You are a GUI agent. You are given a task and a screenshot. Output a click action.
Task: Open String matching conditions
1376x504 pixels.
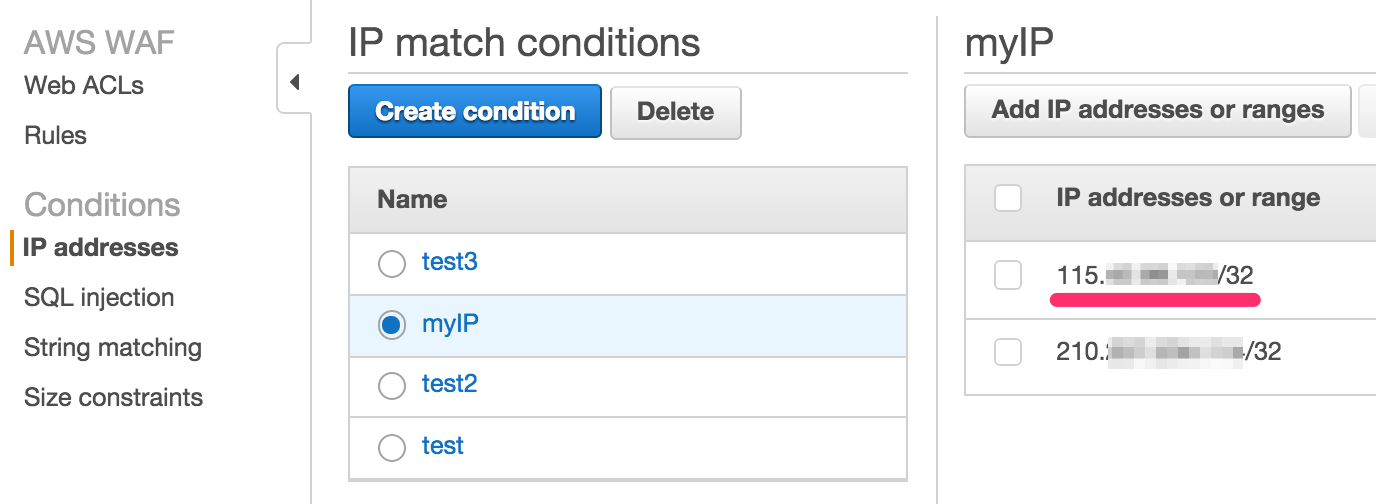click(113, 348)
